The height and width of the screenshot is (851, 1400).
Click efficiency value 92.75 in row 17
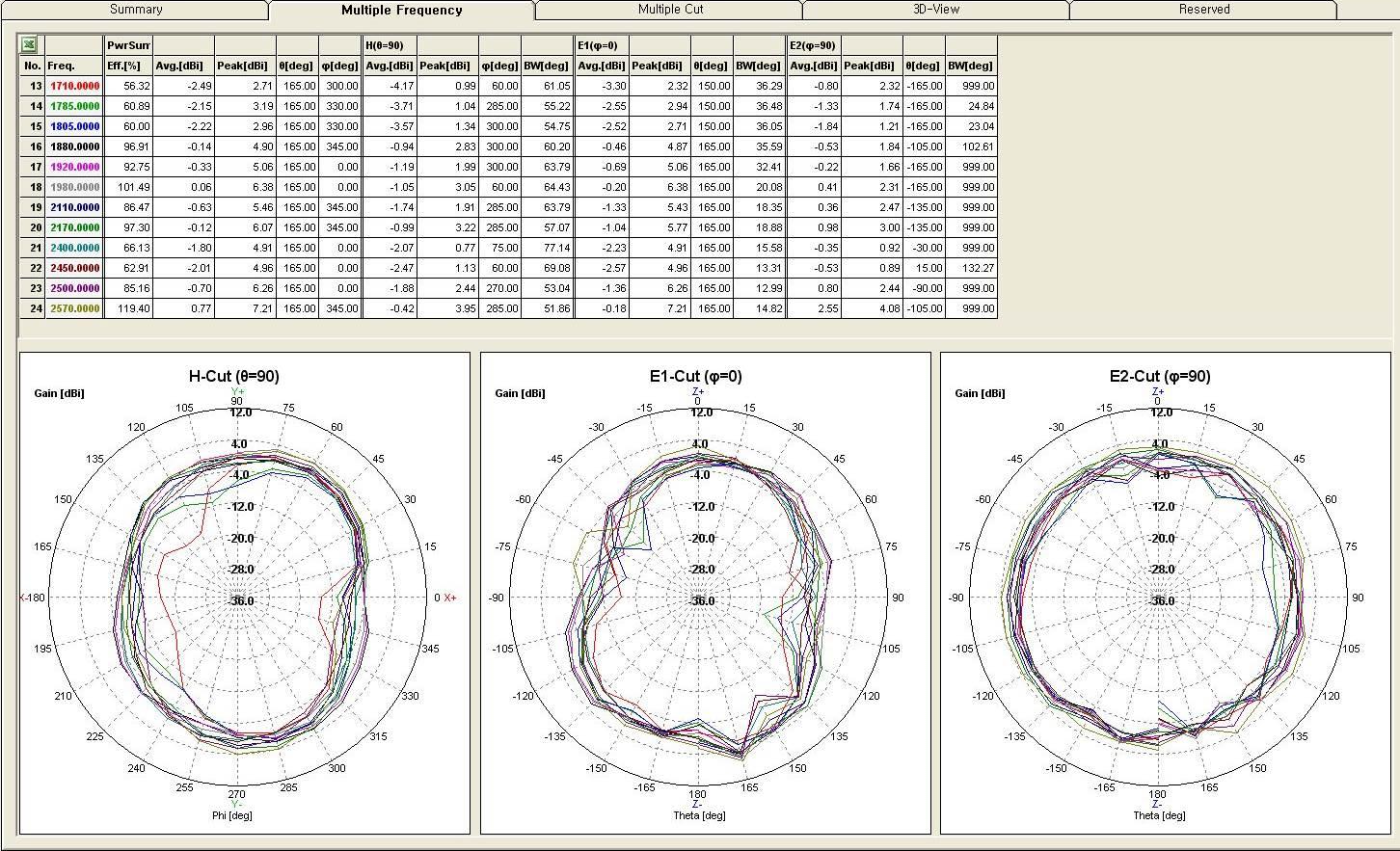pos(128,167)
